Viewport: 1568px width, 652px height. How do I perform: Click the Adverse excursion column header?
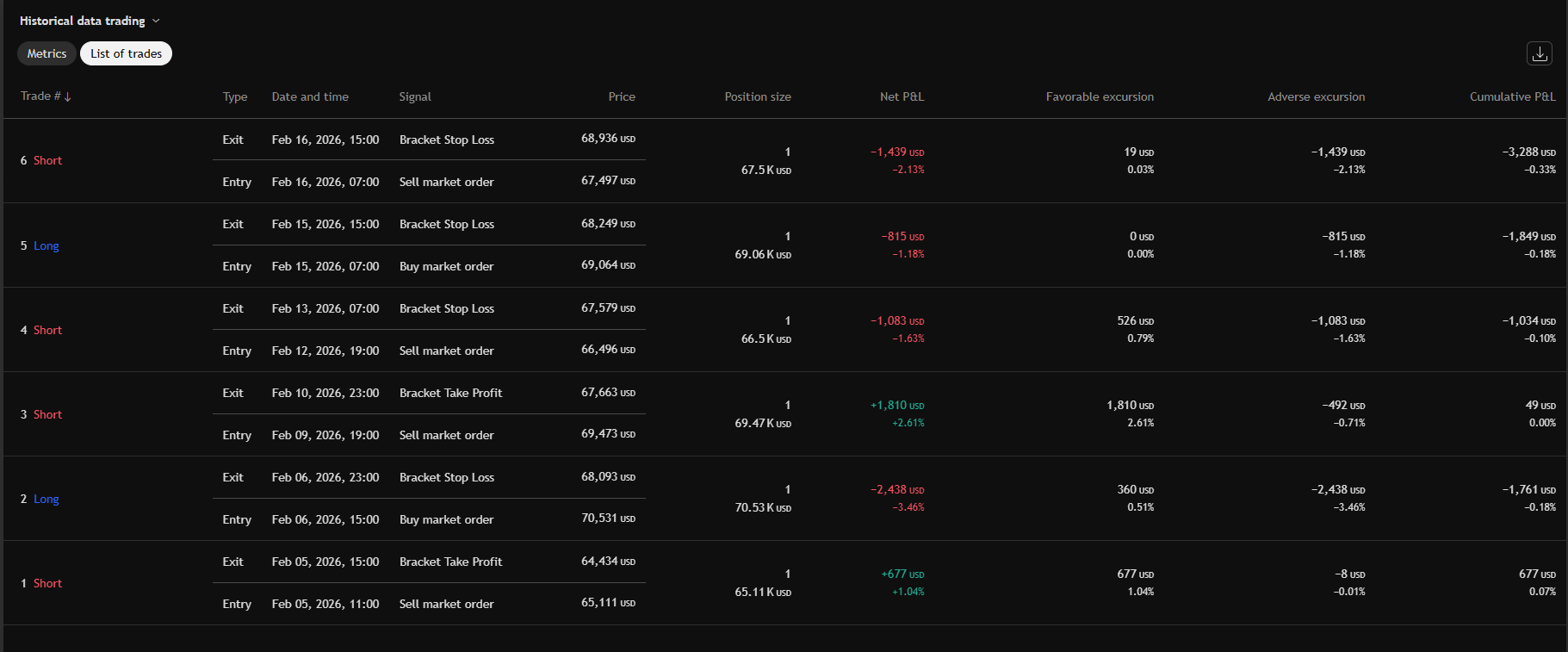click(x=1316, y=96)
